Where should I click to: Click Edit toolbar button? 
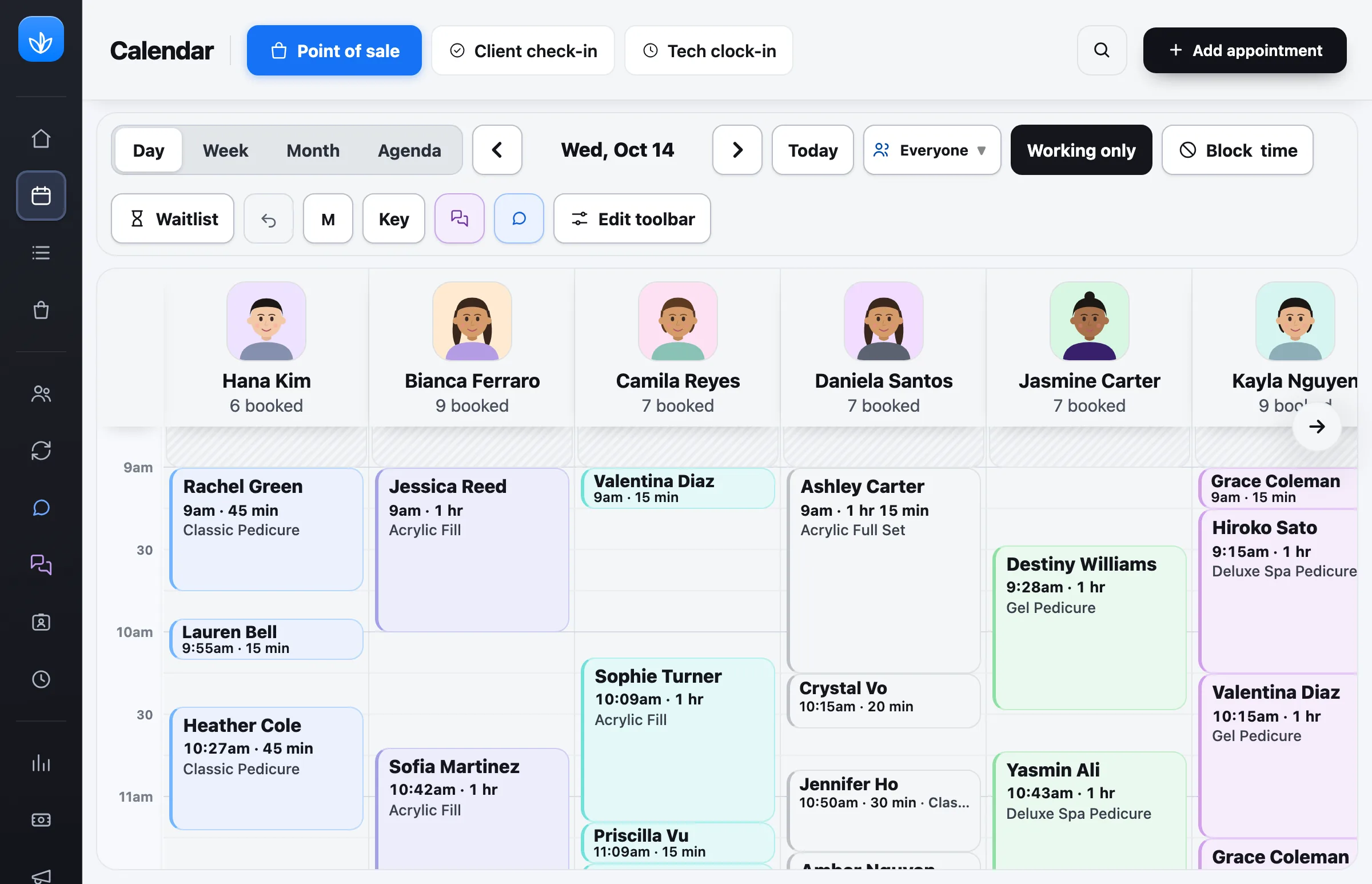coord(632,218)
